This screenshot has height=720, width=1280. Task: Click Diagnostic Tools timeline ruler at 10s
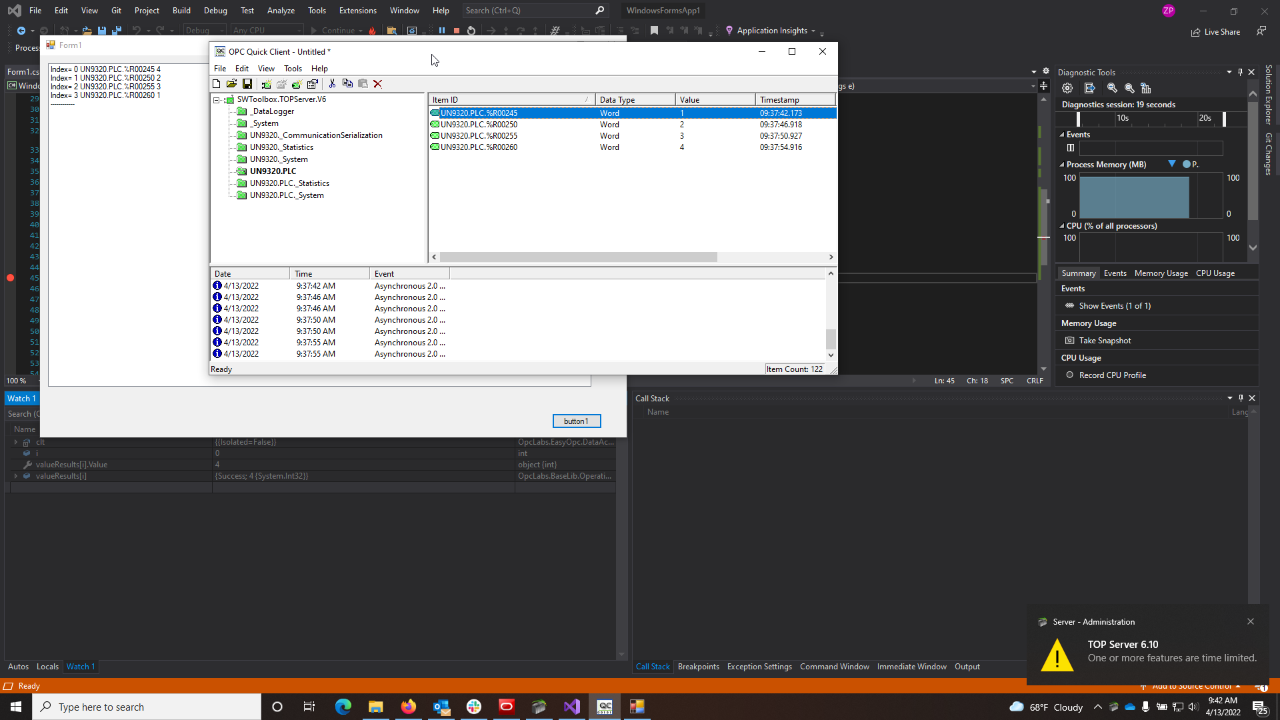coord(1123,118)
